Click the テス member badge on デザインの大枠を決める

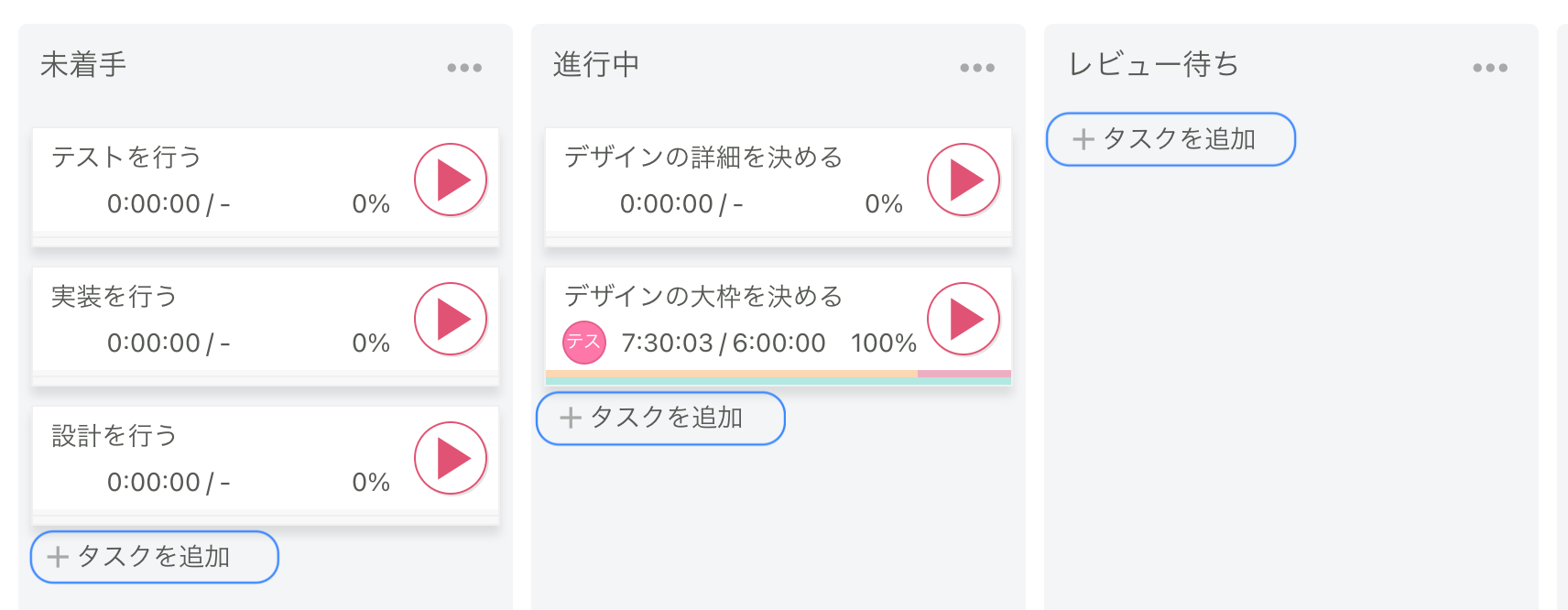click(x=584, y=343)
